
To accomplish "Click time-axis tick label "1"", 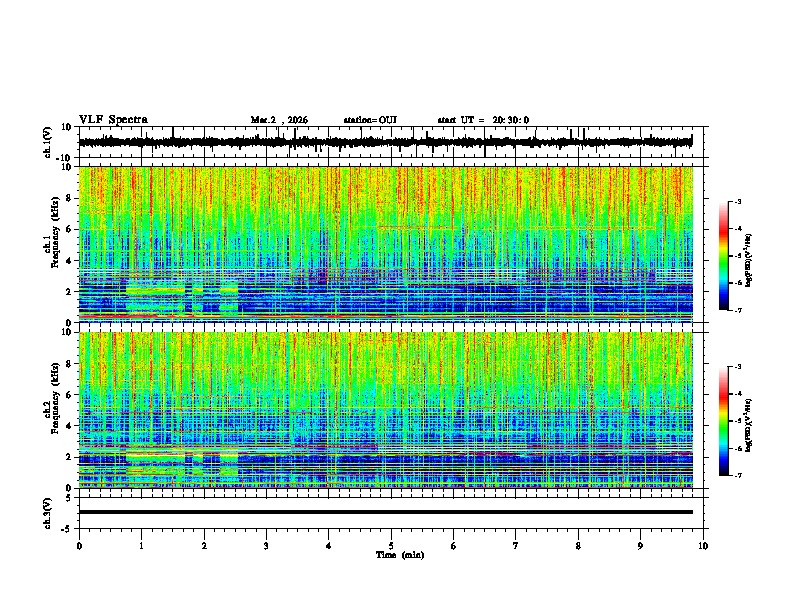I will pyautogui.click(x=141, y=546).
